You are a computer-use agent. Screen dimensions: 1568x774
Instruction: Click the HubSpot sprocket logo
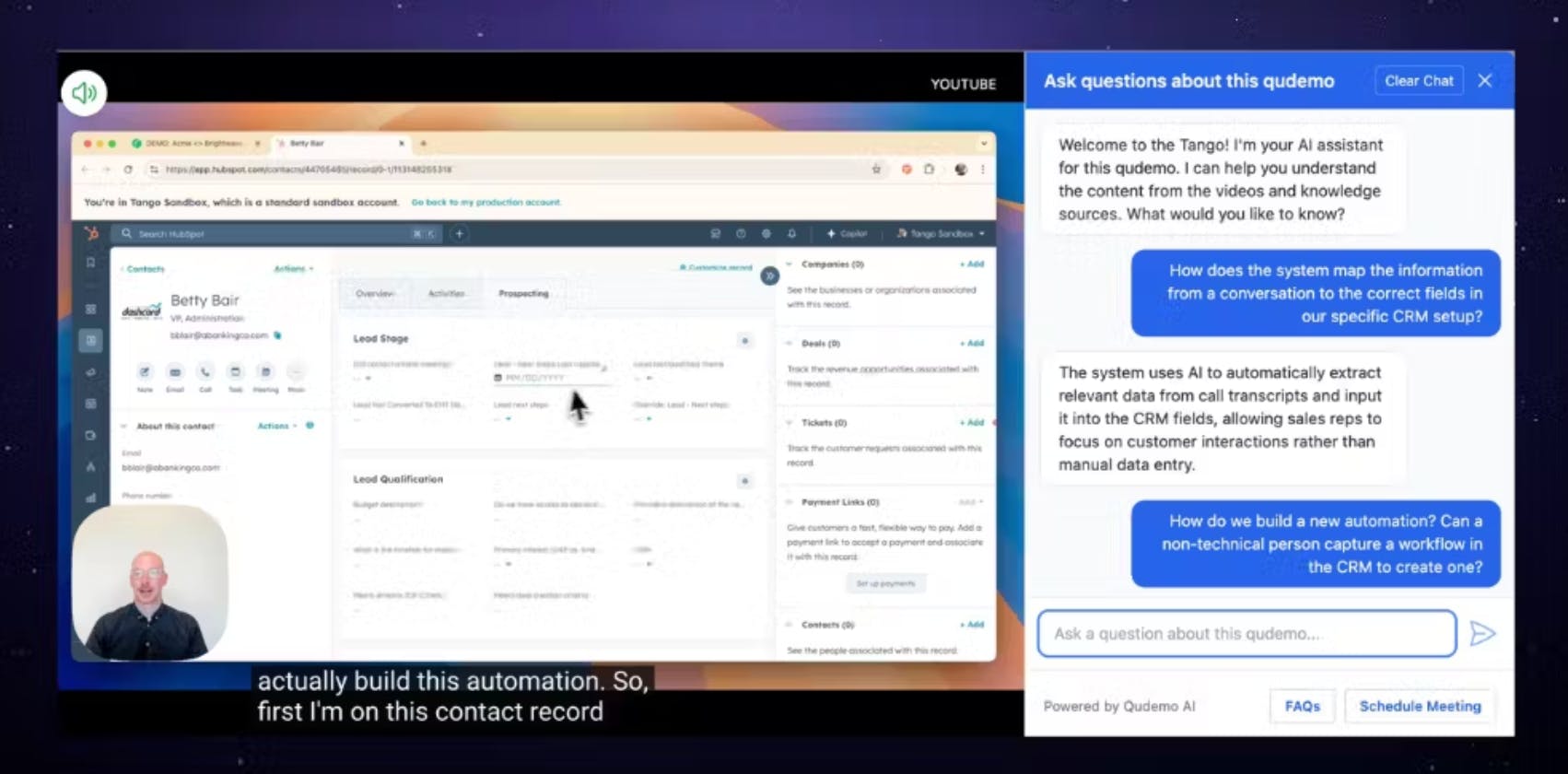click(90, 233)
